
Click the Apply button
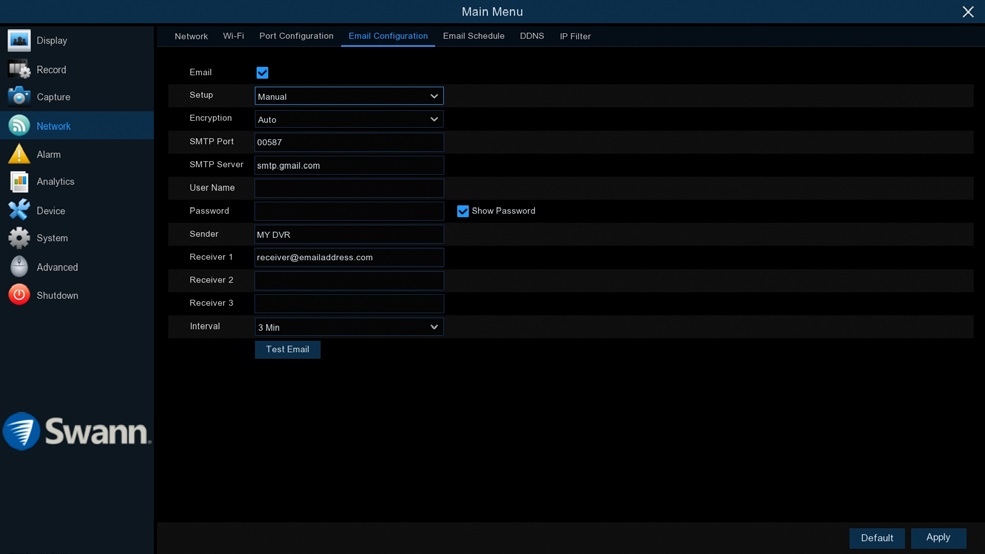(937, 538)
